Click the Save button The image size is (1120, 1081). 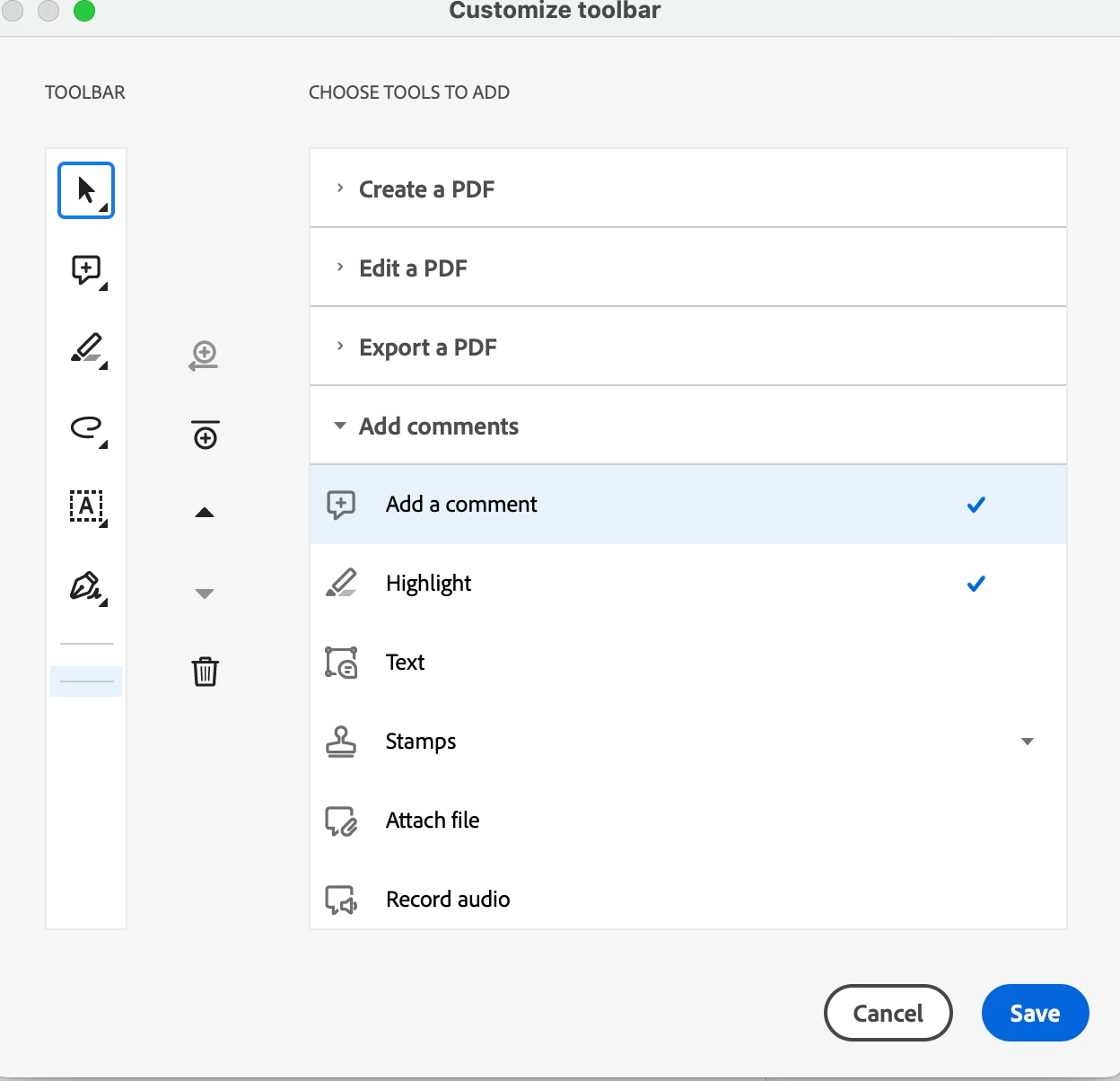point(1035,1013)
